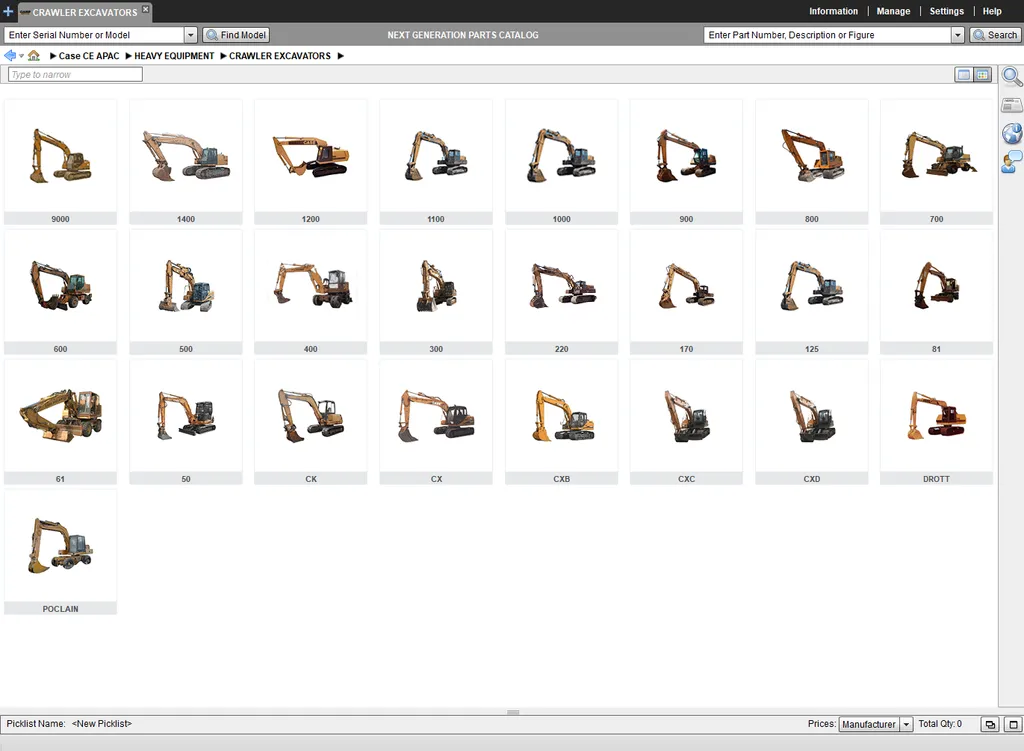
Task: Choose the 900 series excavator
Action: [x=686, y=162]
